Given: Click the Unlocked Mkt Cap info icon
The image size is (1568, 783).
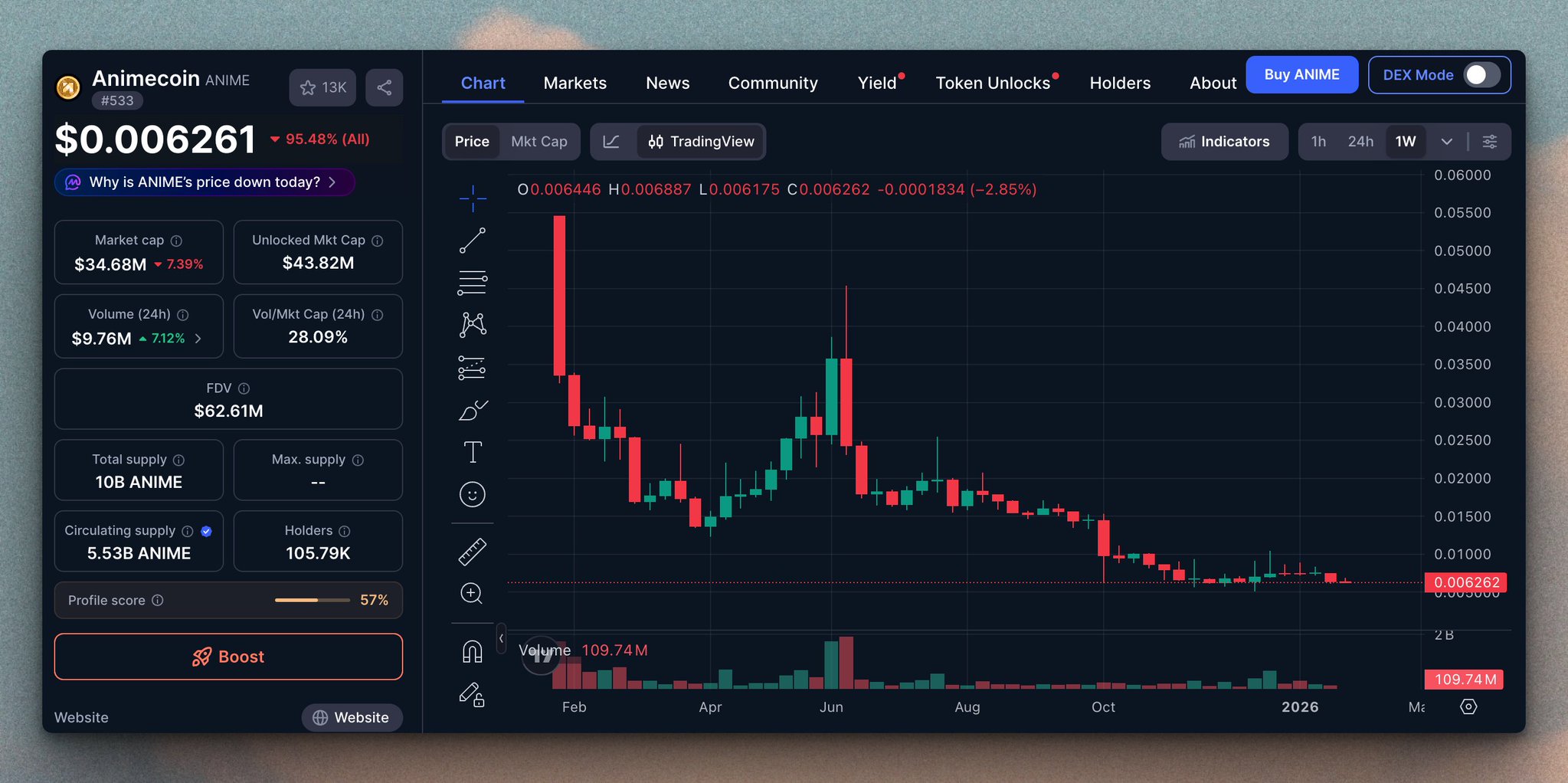Looking at the screenshot, I should (x=378, y=241).
